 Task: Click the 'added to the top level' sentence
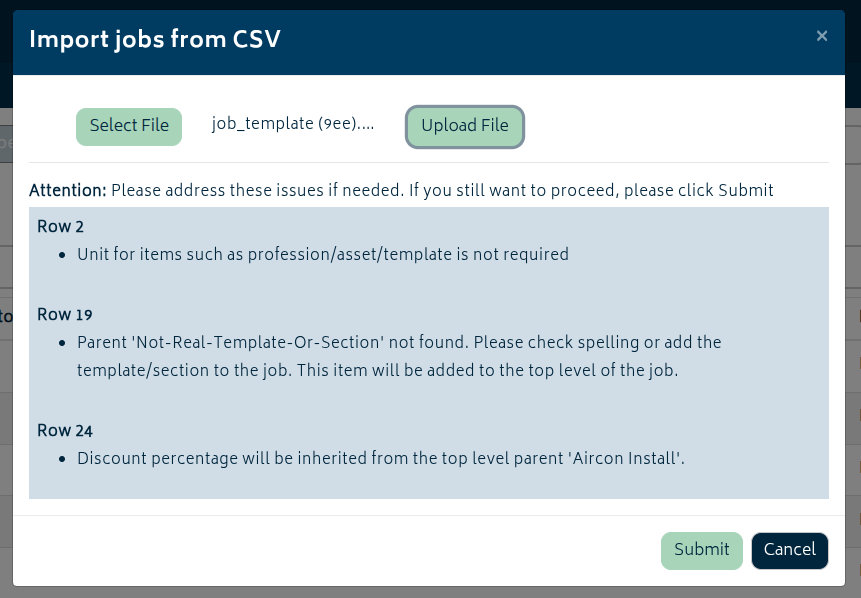[500, 370]
